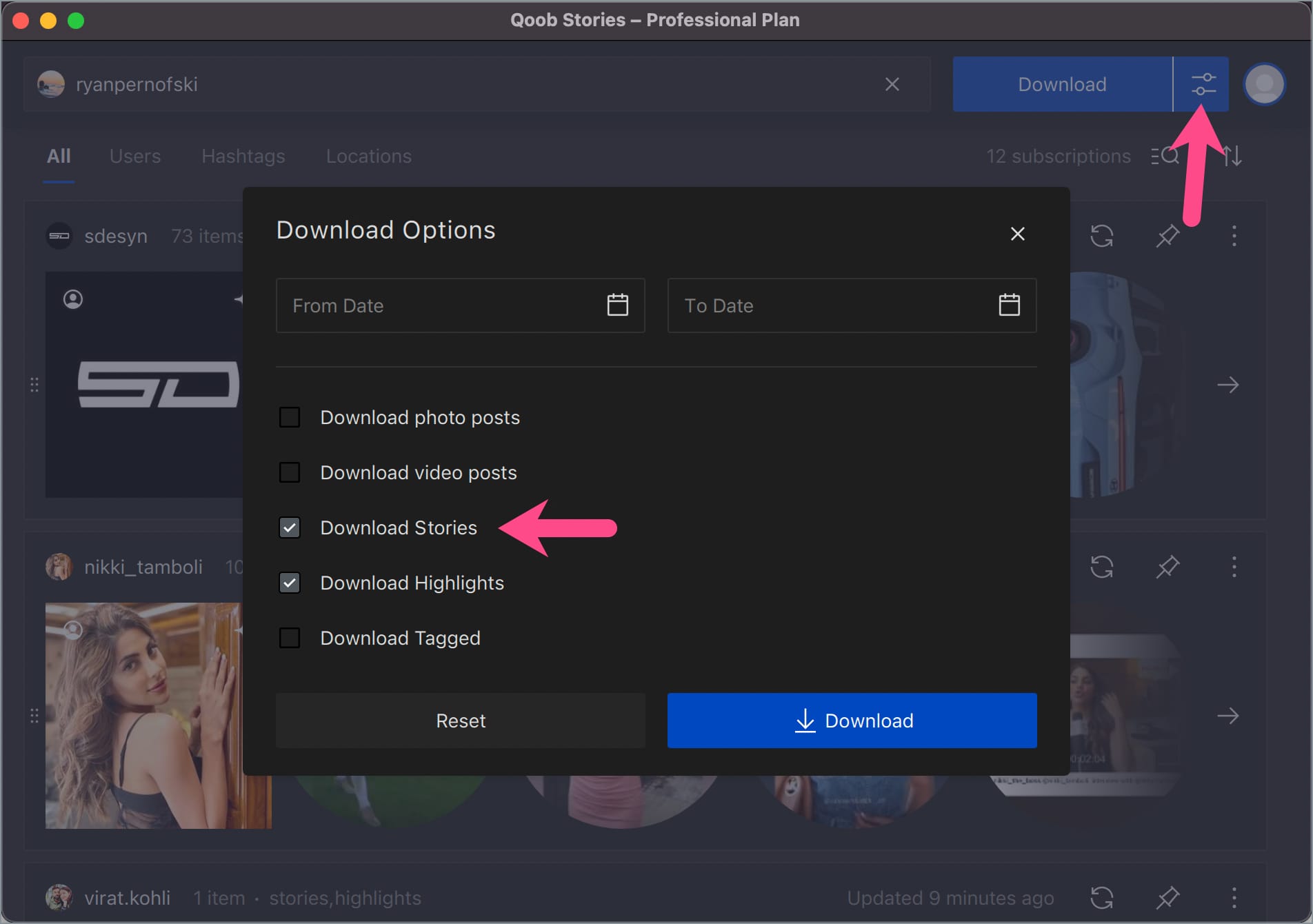Grab the sdesyn row drag handle
This screenshot has width=1313, height=924.
click(x=34, y=385)
